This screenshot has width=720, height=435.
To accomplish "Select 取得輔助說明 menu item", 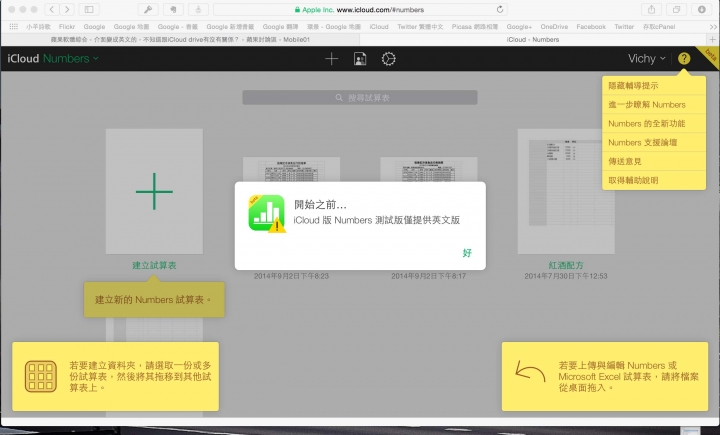I will tap(654, 180).
